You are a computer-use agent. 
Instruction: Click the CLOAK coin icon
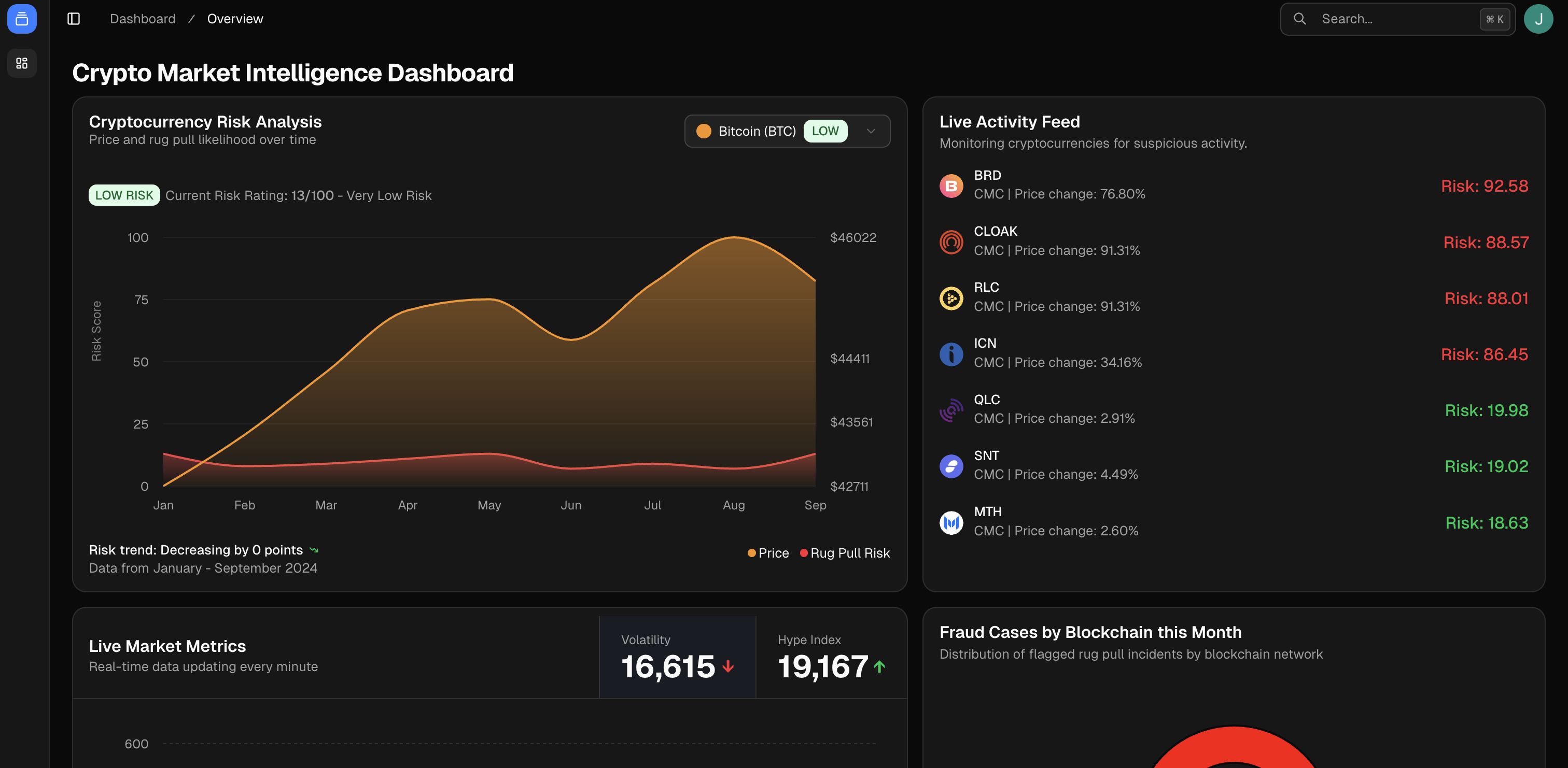pyautogui.click(x=951, y=241)
